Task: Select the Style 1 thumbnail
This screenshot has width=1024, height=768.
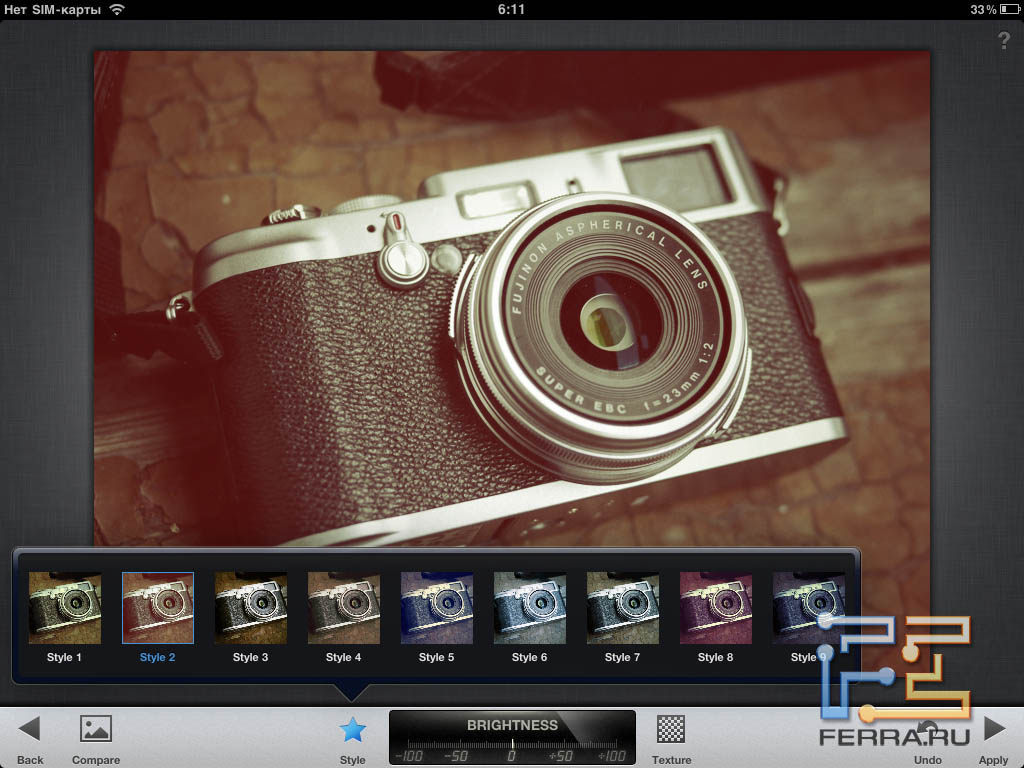Action: [x=65, y=608]
